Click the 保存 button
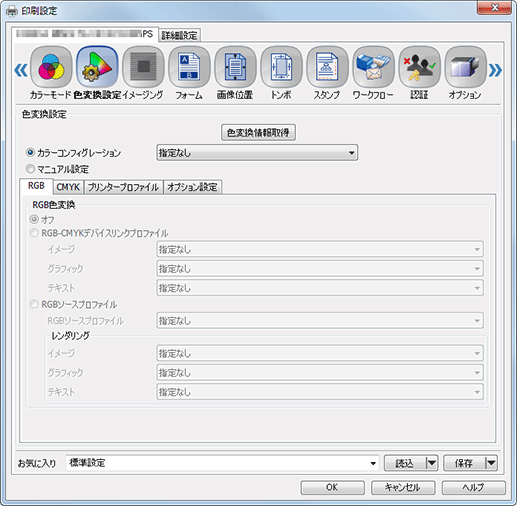The height and width of the screenshot is (506, 517). [x=464, y=463]
